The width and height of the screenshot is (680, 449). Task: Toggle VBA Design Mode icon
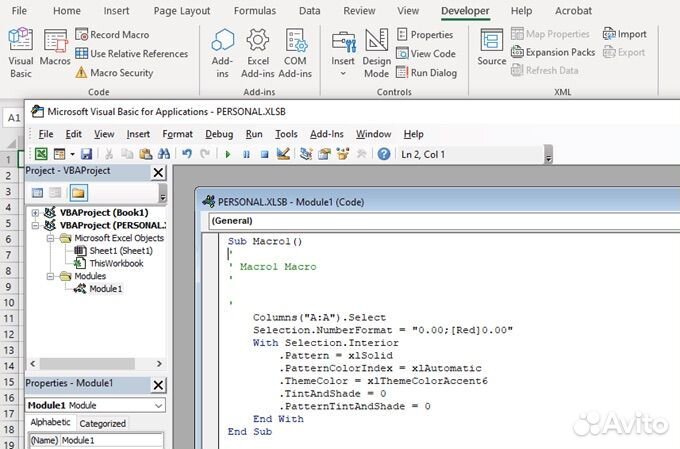click(x=283, y=154)
